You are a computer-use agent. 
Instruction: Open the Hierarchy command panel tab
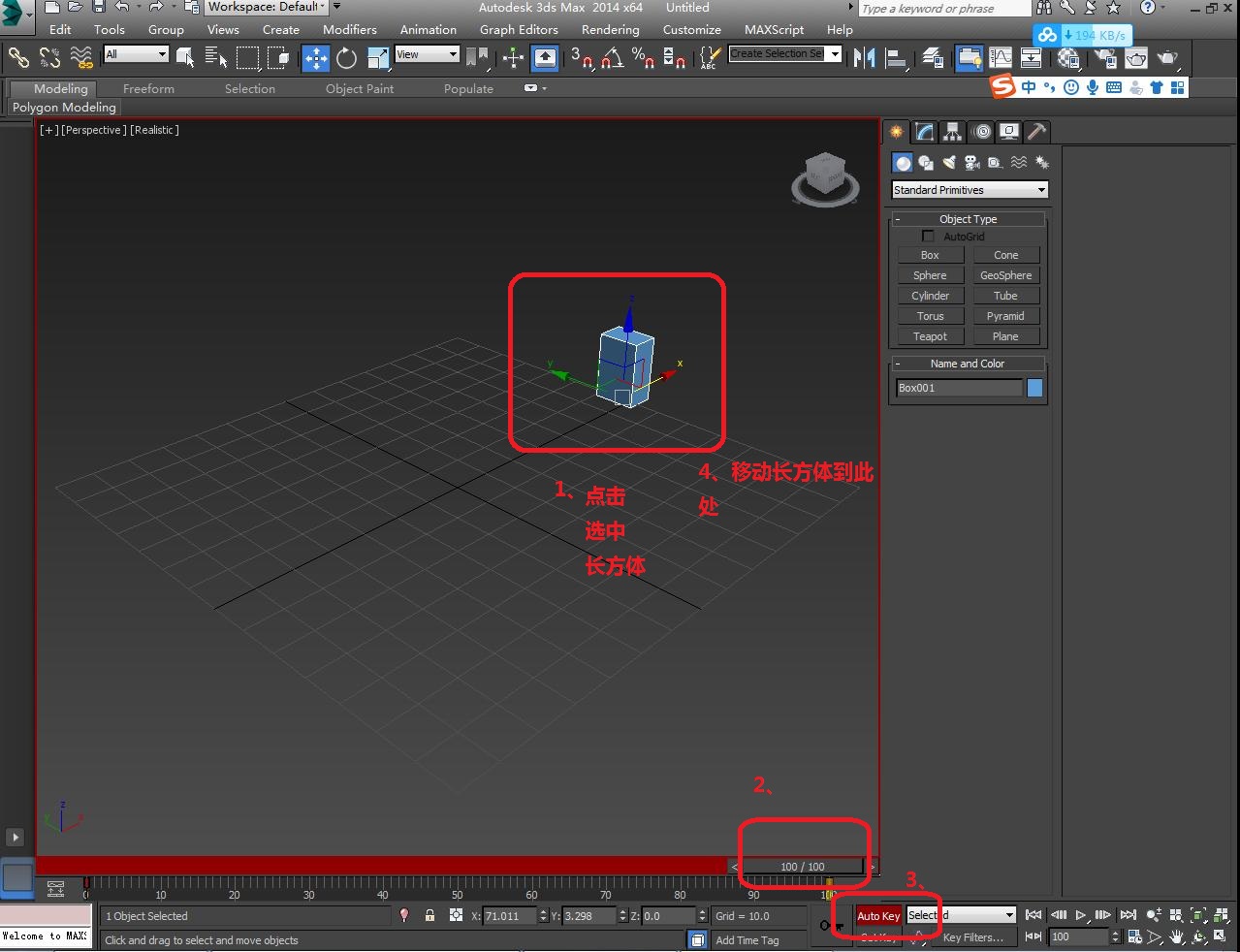953,132
